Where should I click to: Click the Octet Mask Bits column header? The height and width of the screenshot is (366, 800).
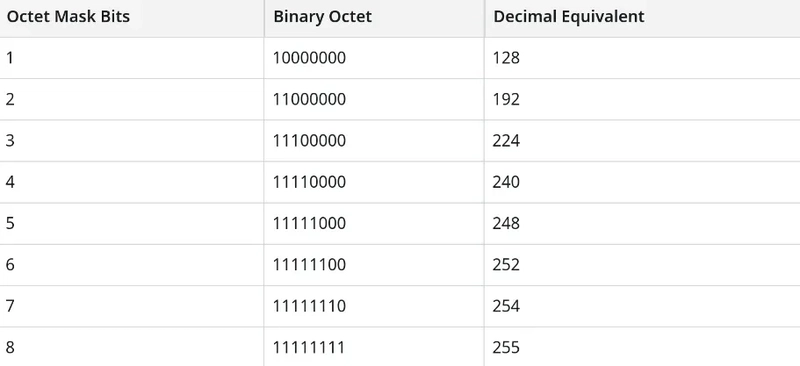click(x=68, y=16)
